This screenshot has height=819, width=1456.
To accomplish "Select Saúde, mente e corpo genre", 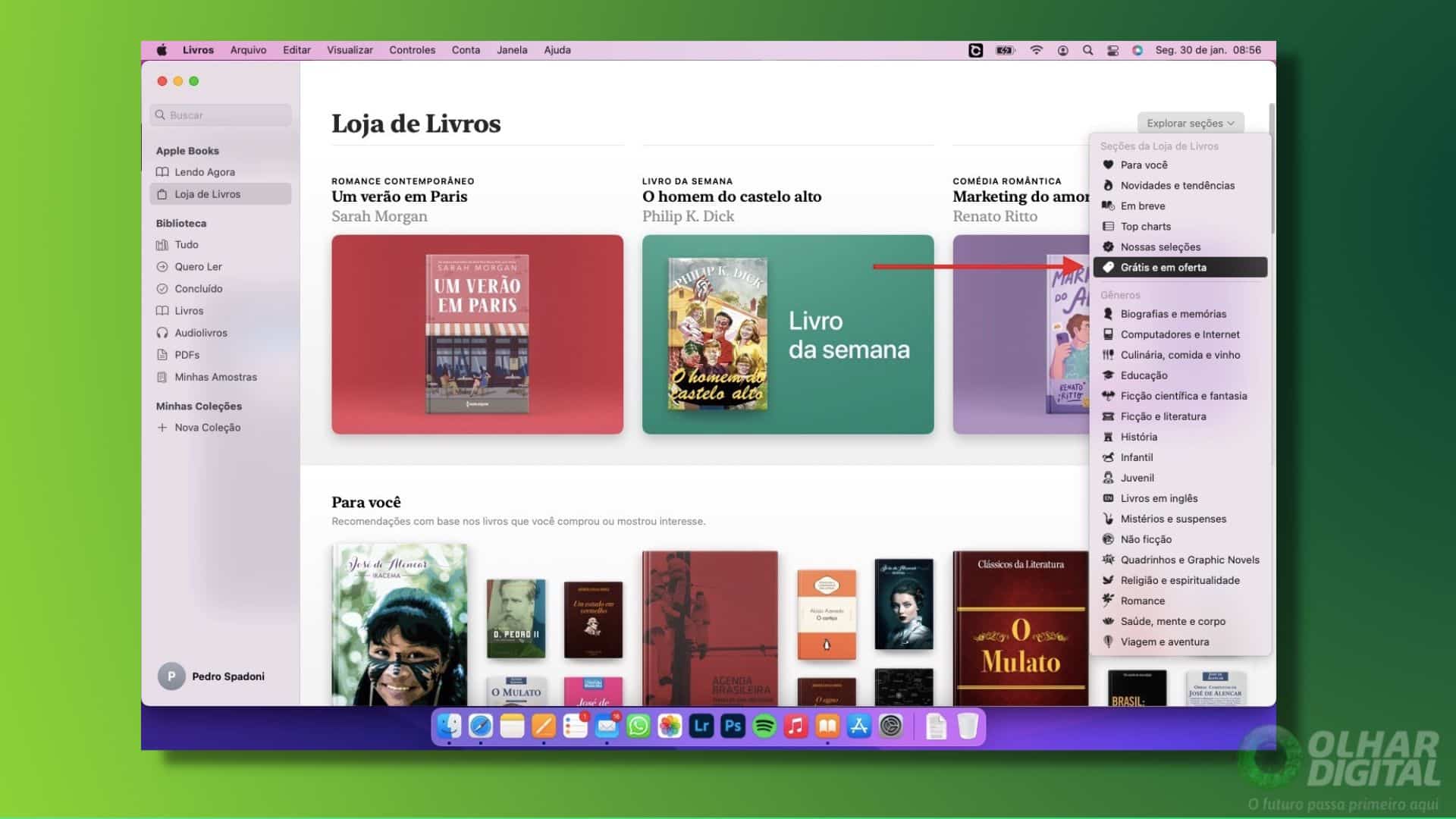I will point(1180,621).
